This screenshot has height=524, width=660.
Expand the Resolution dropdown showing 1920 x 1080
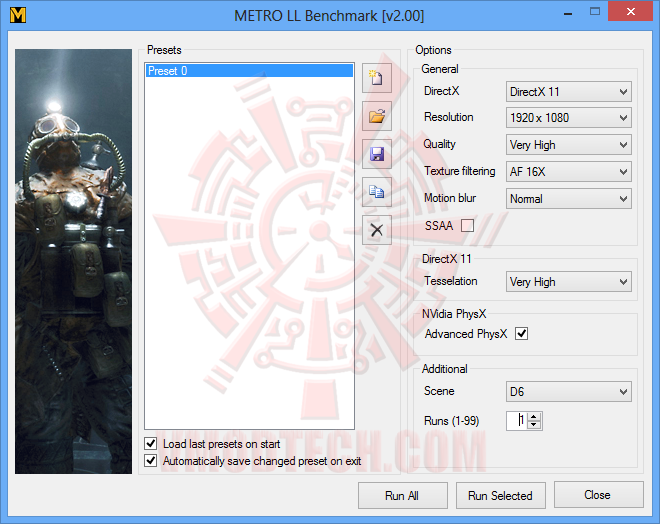coord(569,118)
